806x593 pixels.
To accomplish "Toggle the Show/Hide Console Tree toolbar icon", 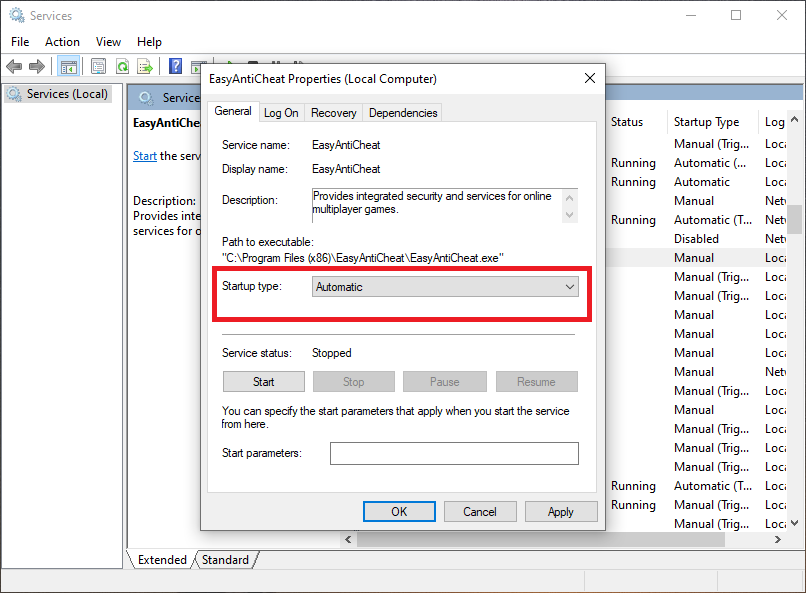I will [x=68, y=66].
